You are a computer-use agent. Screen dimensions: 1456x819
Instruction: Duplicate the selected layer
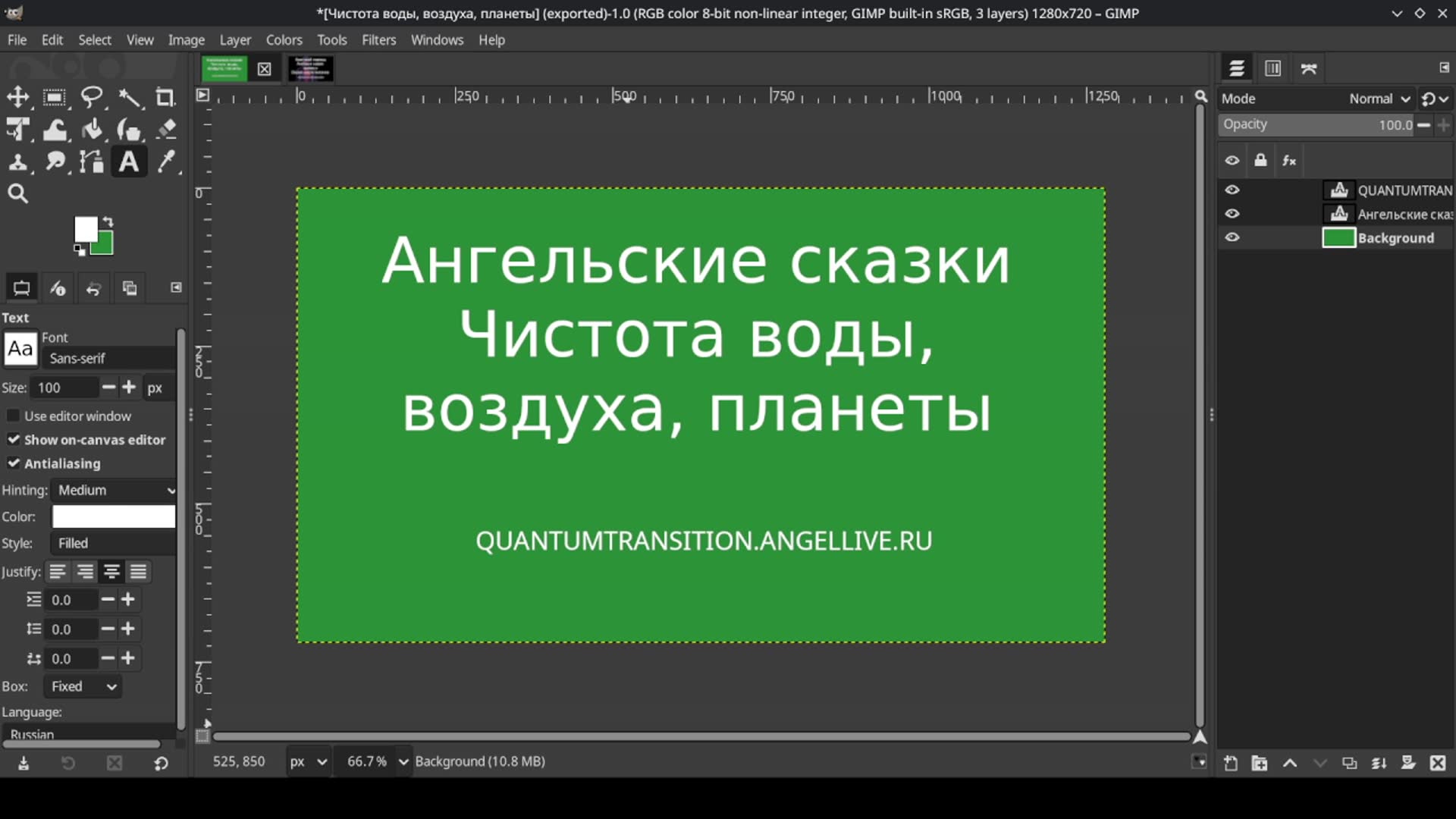[x=1349, y=763]
